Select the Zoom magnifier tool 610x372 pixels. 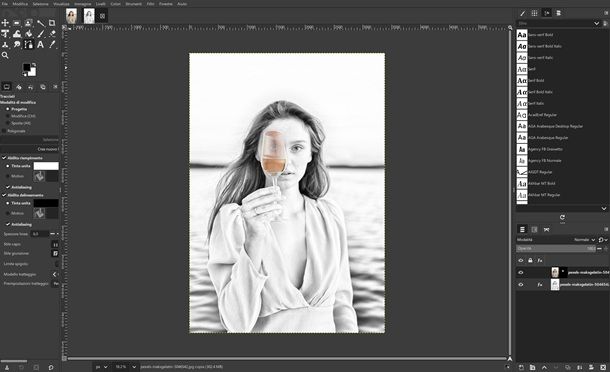click(x=5, y=55)
